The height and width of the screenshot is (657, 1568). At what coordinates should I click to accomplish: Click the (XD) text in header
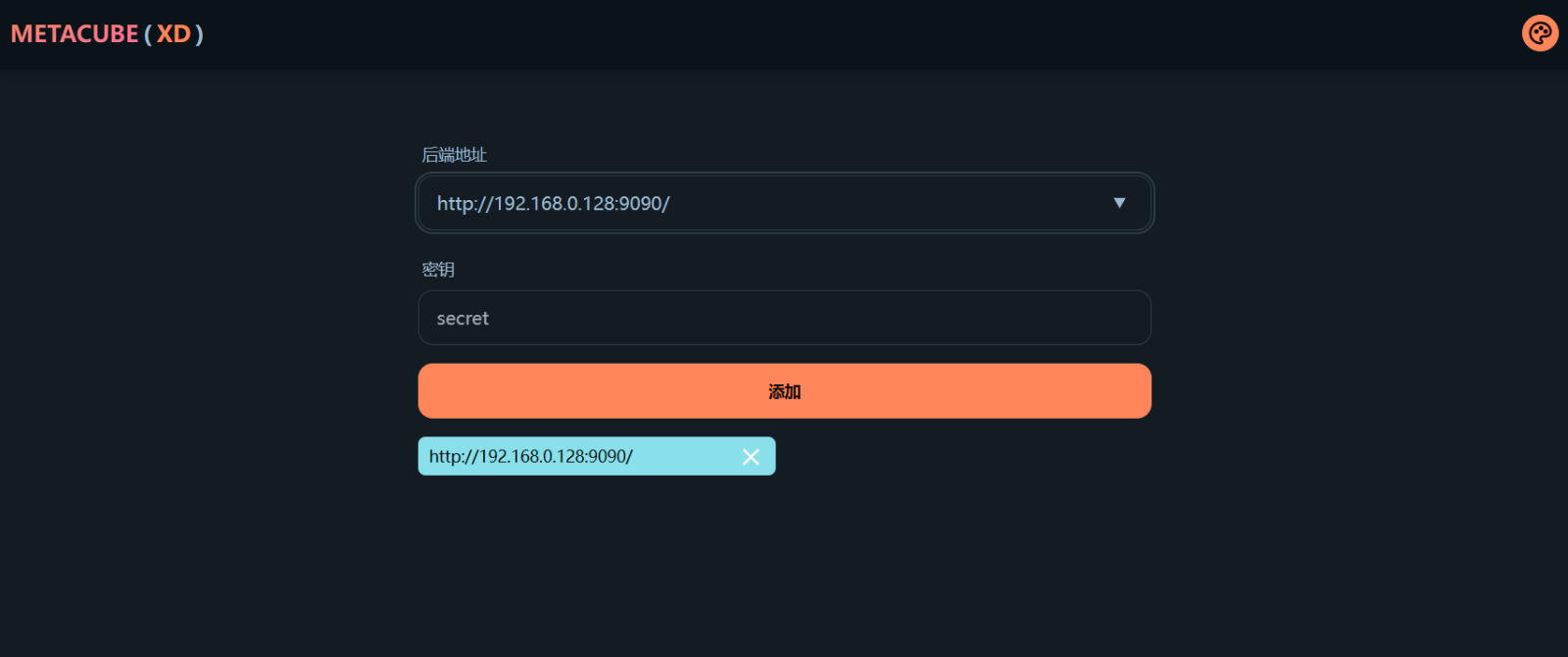click(x=174, y=34)
